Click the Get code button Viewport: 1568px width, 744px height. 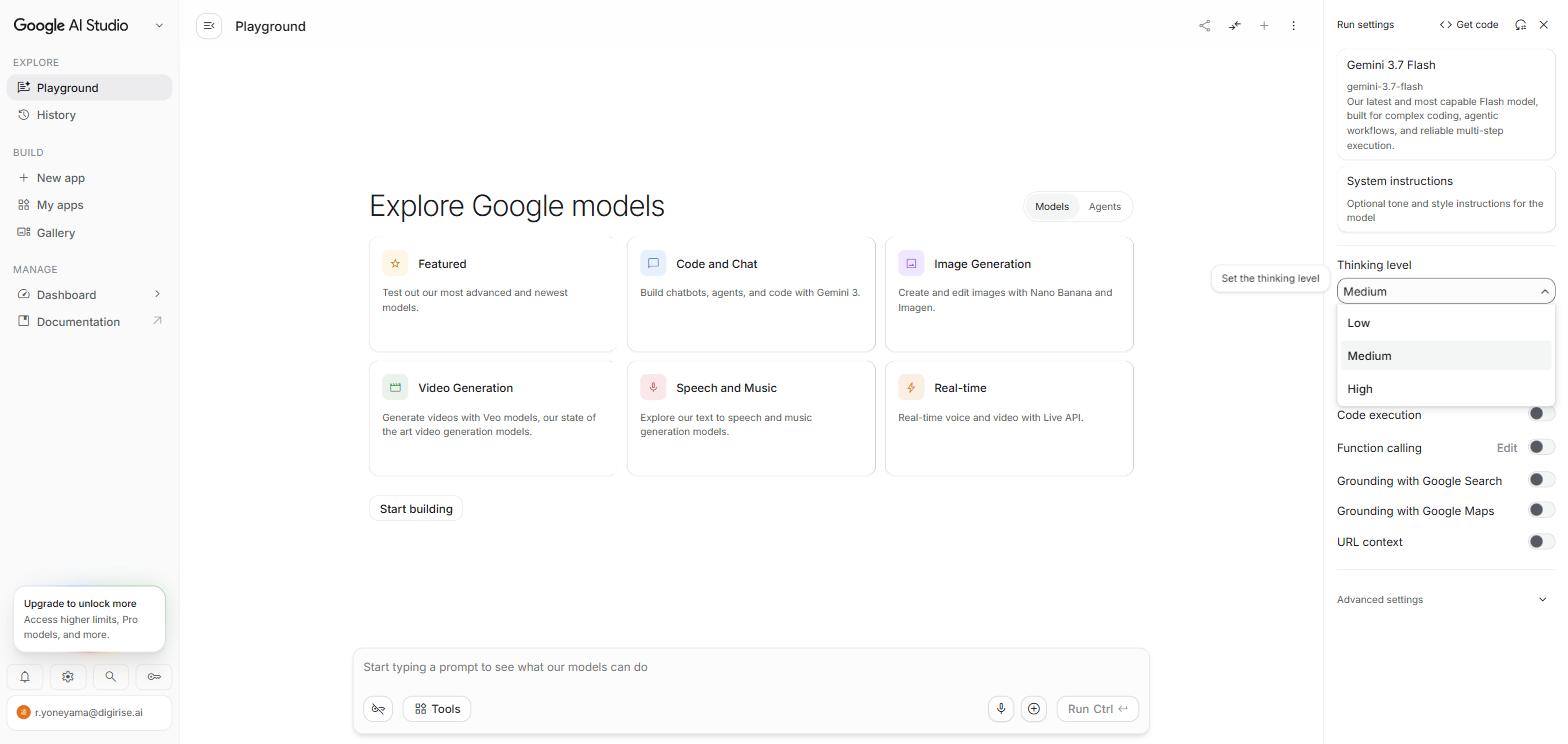click(1468, 25)
